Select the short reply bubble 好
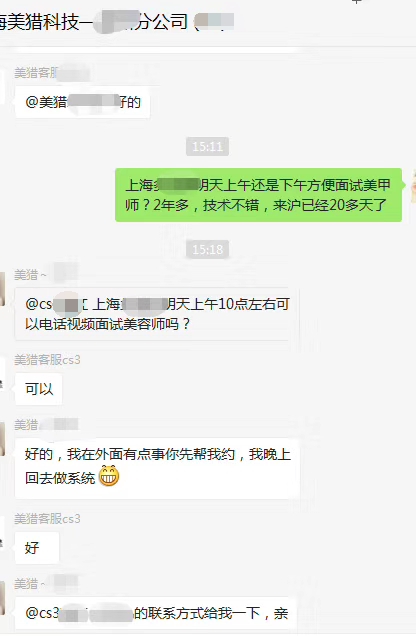Screen dimensions: 416x636 tap(37, 548)
